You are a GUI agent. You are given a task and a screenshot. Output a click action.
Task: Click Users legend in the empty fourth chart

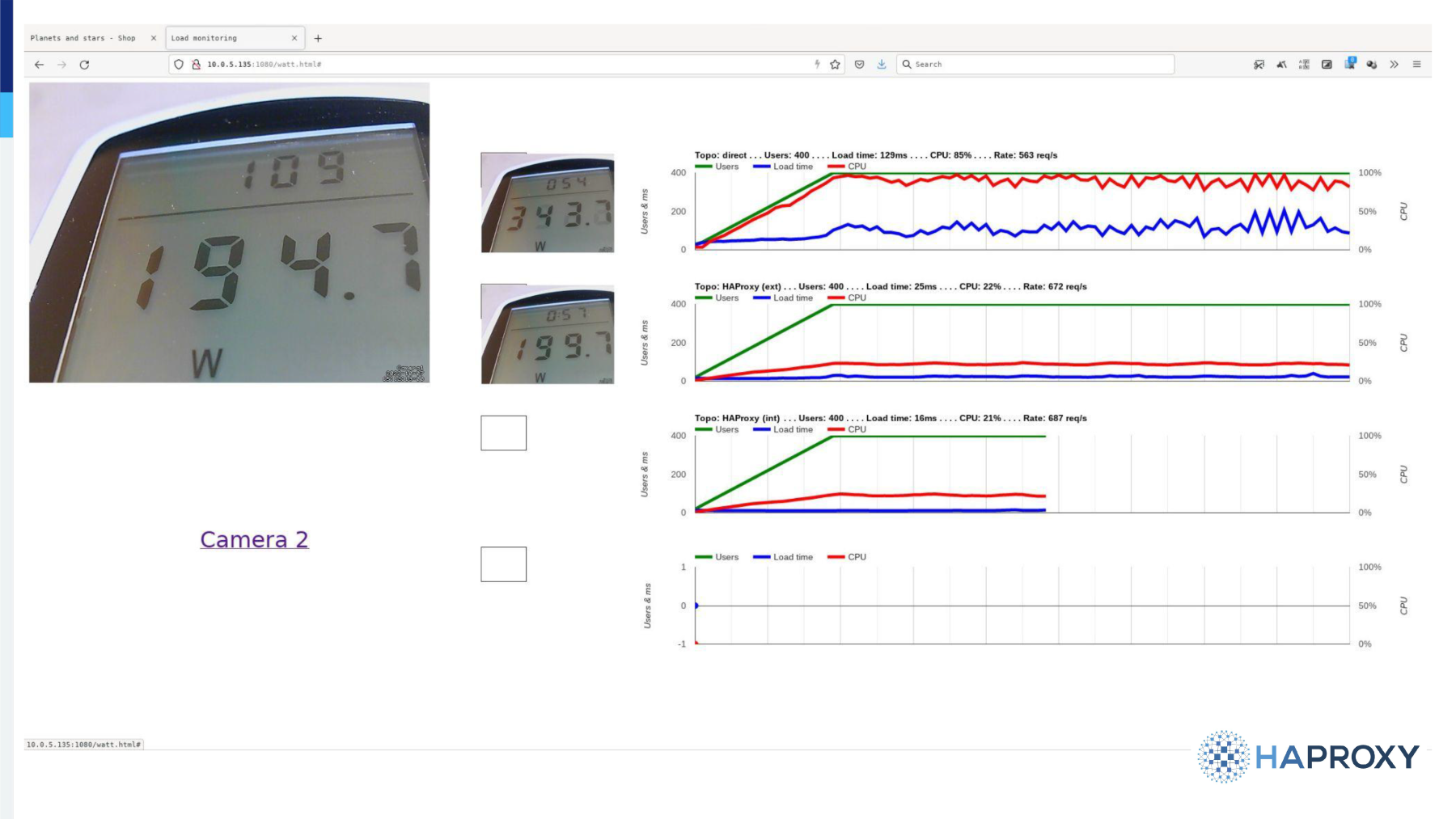(717, 557)
